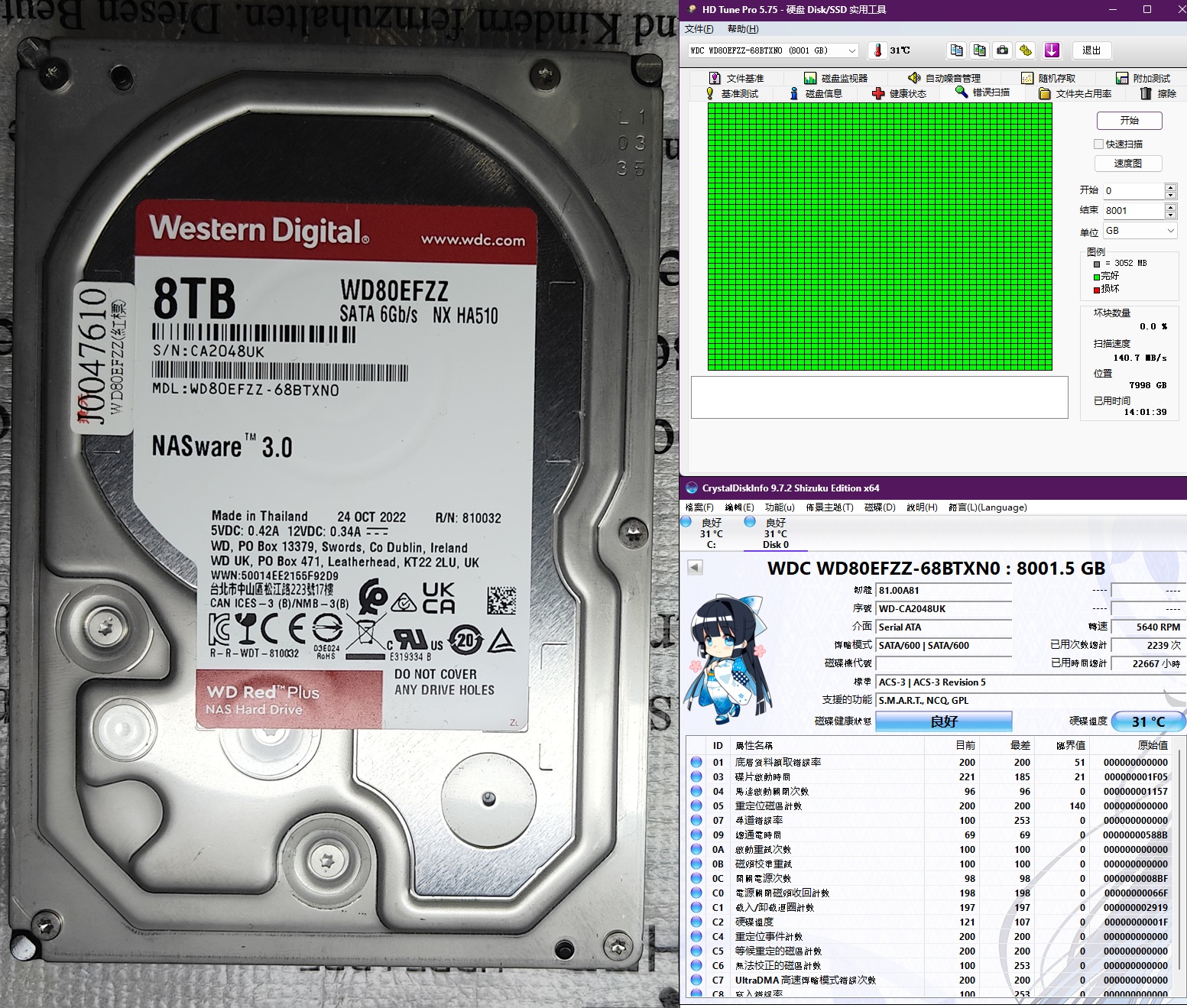1187x1008 pixels.
Task: Click the blue status circle for SMART ID C1
Action: pos(696,907)
